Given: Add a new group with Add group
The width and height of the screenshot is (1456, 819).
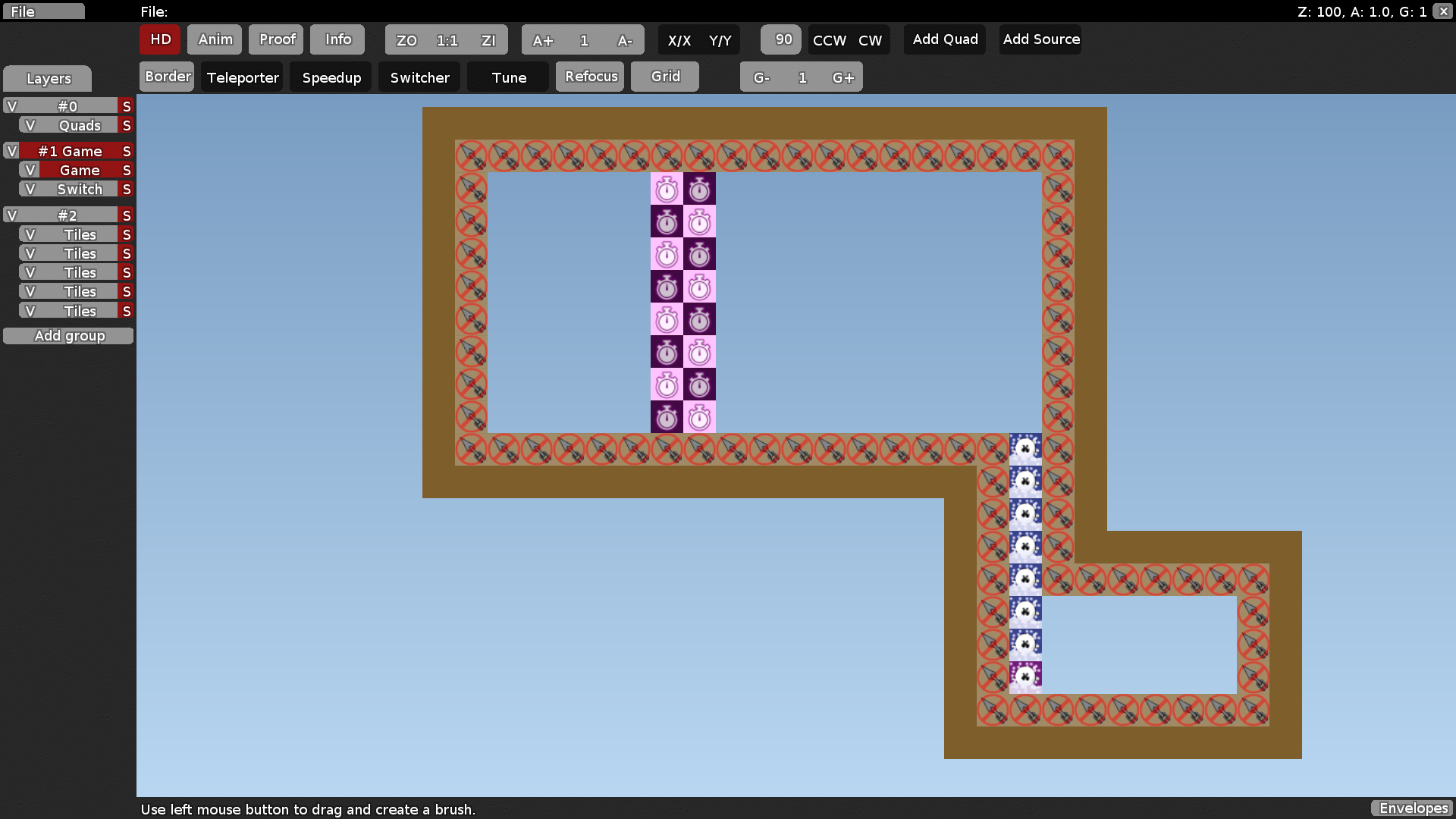Looking at the screenshot, I should [68, 335].
